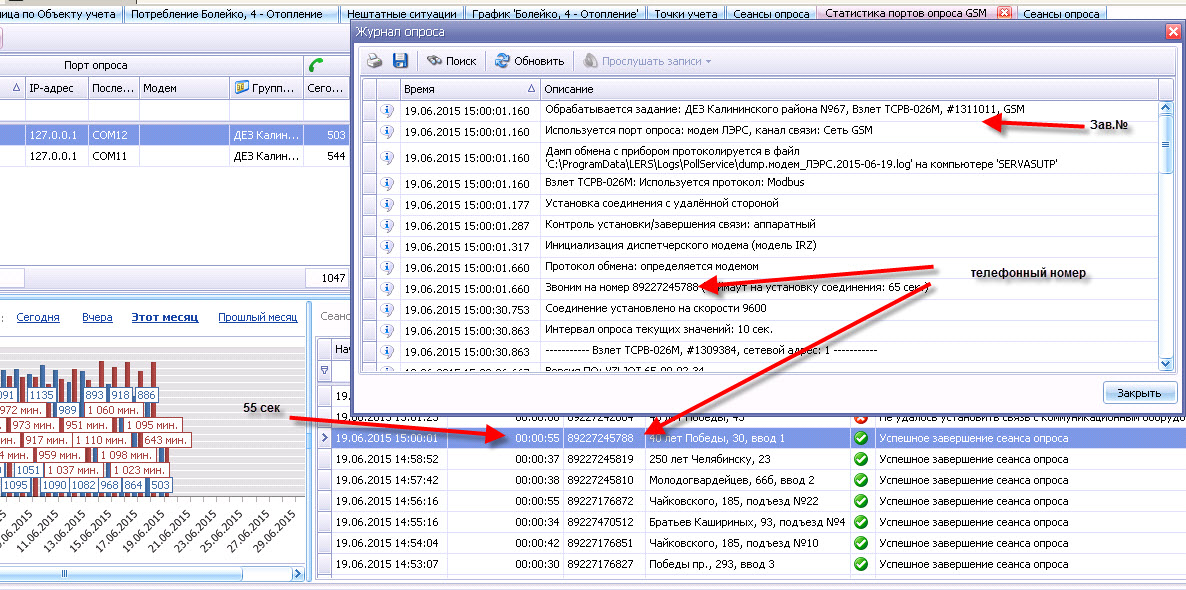Select log entry 'Соединение установлено на скорости 9600'
This screenshot has width=1186, height=590.
[x=759, y=309]
